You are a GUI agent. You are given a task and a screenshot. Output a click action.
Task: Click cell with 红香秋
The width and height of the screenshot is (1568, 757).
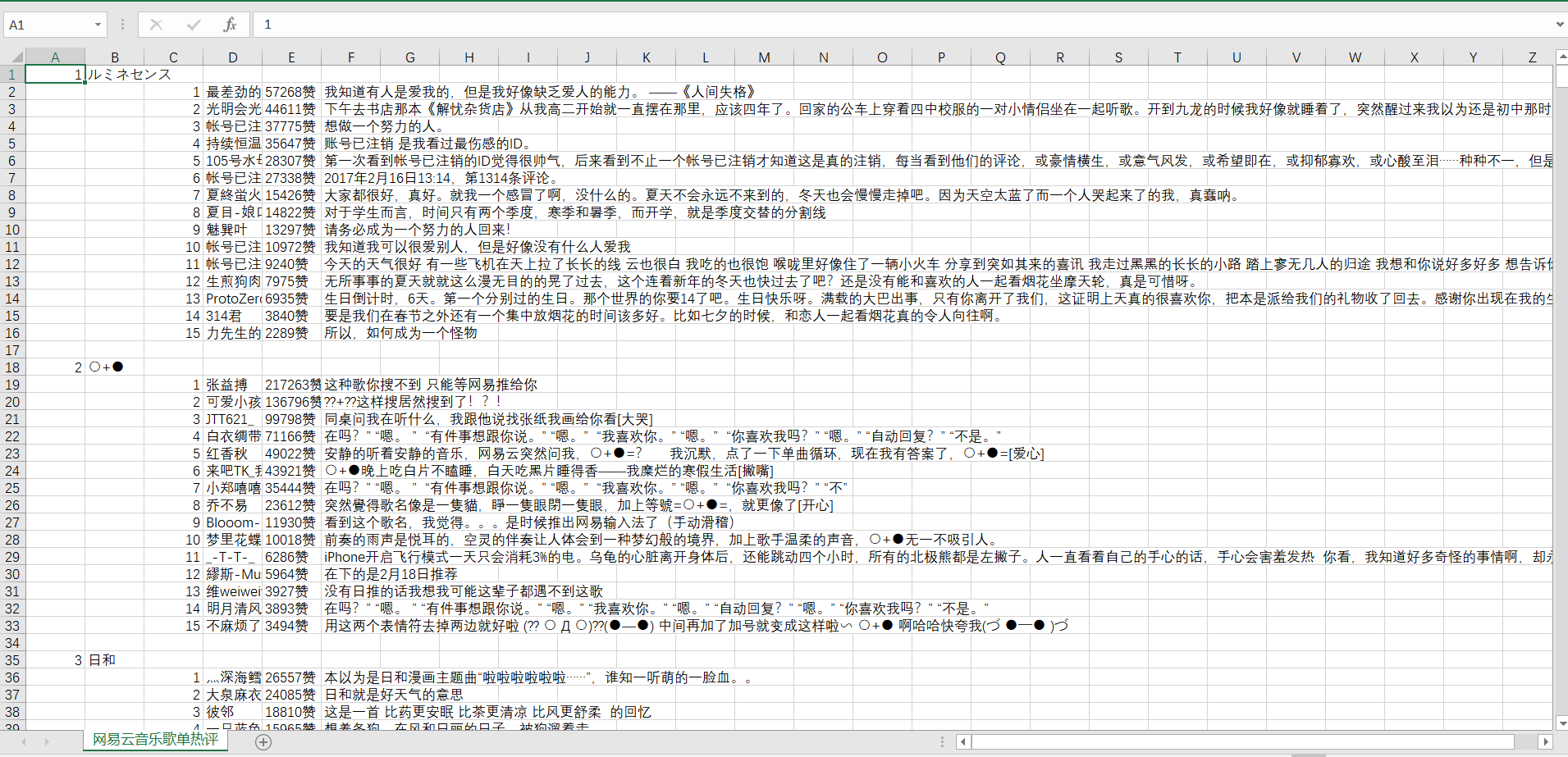(233, 454)
